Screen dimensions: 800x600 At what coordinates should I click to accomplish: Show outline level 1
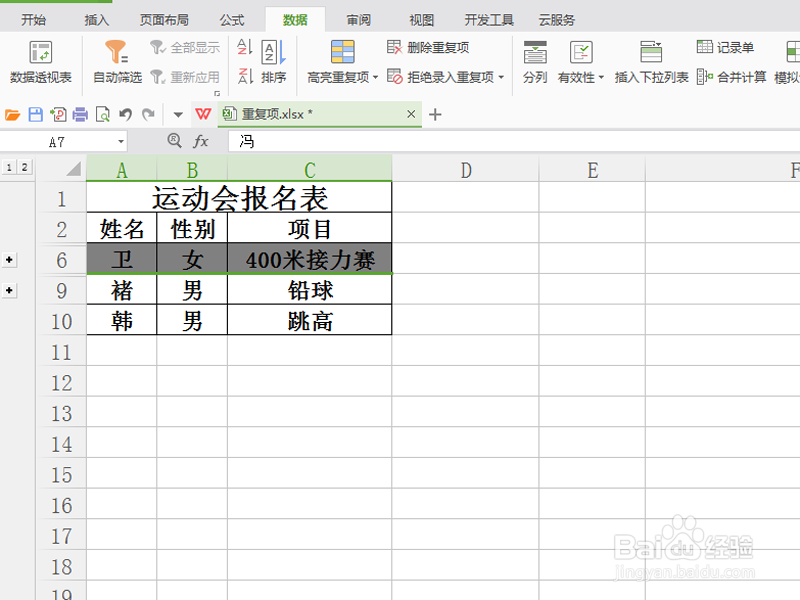point(9,167)
